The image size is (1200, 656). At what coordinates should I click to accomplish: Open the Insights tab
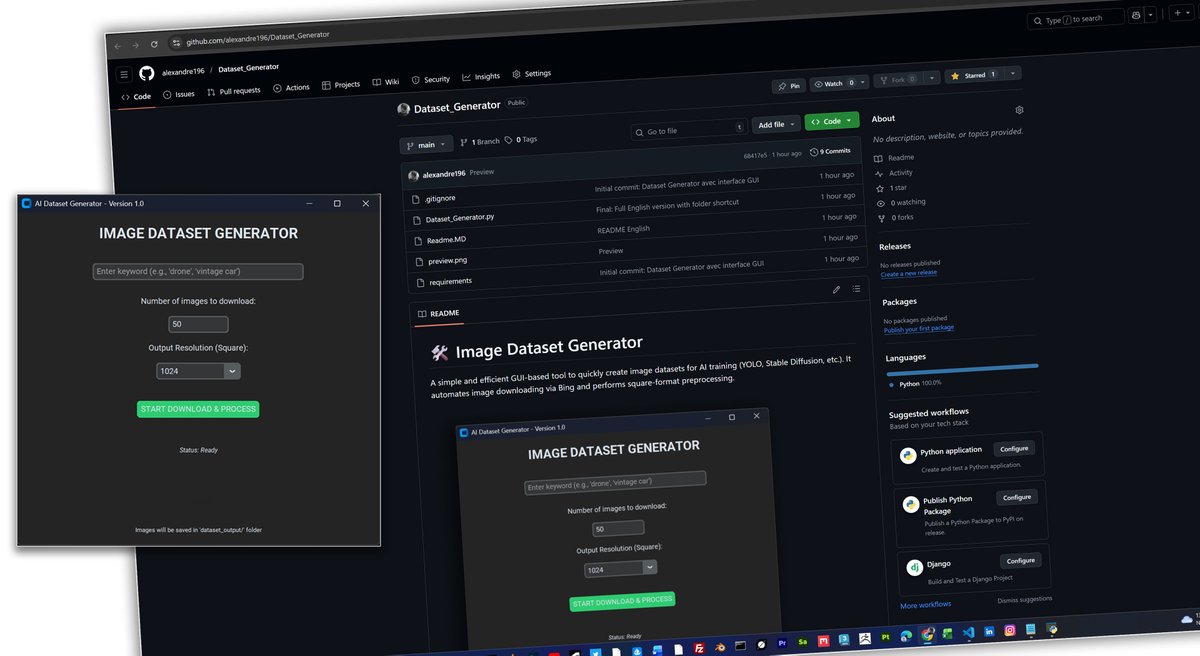click(481, 77)
